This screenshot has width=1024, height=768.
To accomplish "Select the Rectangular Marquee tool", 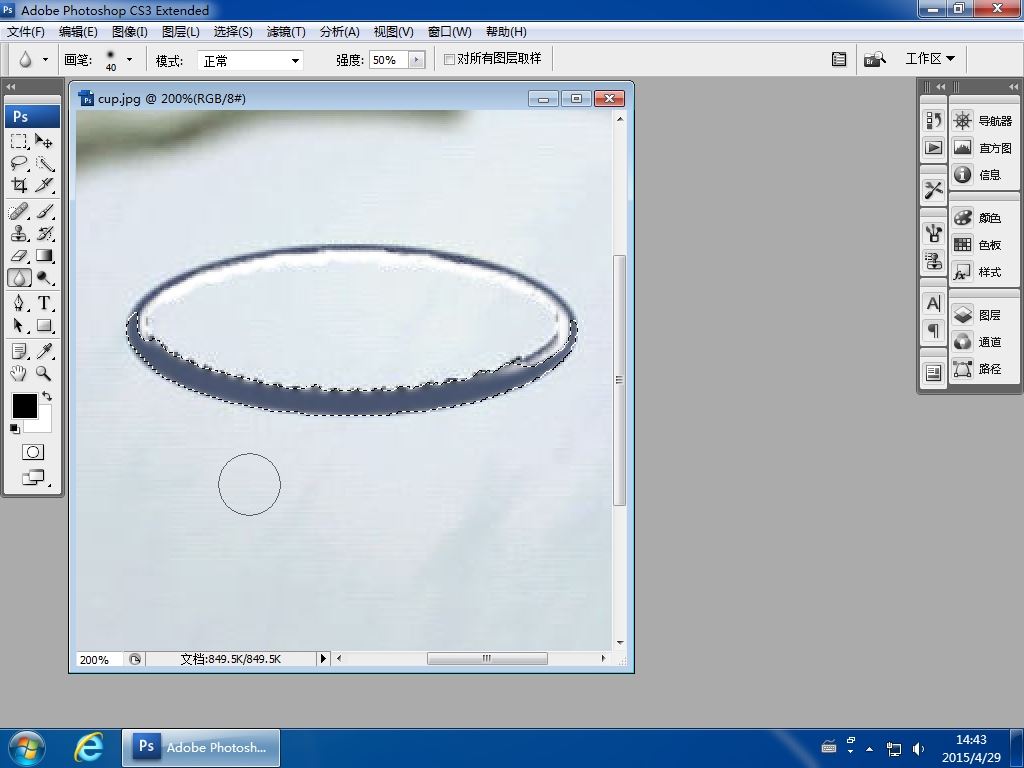I will 19,141.
